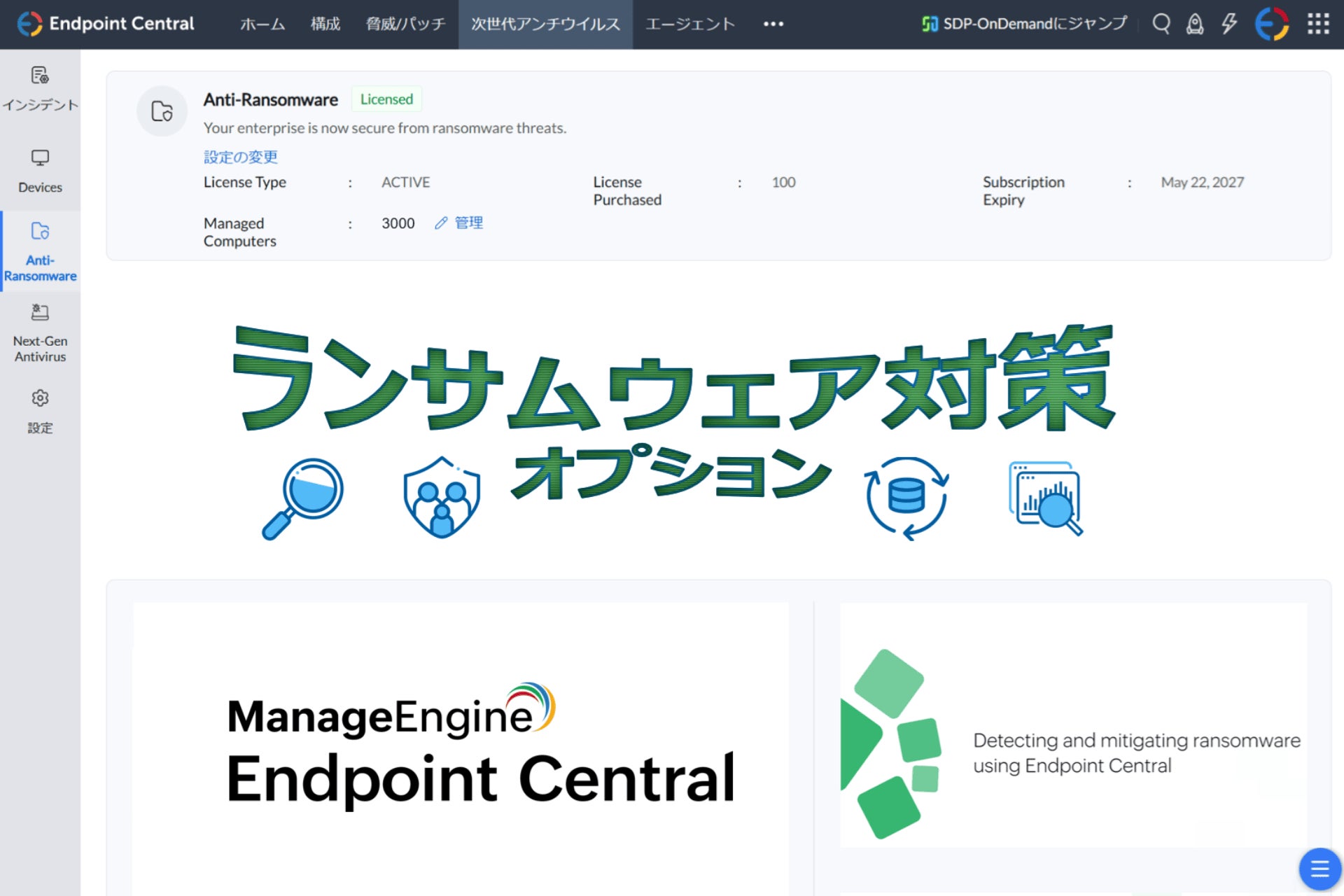
Task: Click the blue floating menu button
Action: point(1319,869)
